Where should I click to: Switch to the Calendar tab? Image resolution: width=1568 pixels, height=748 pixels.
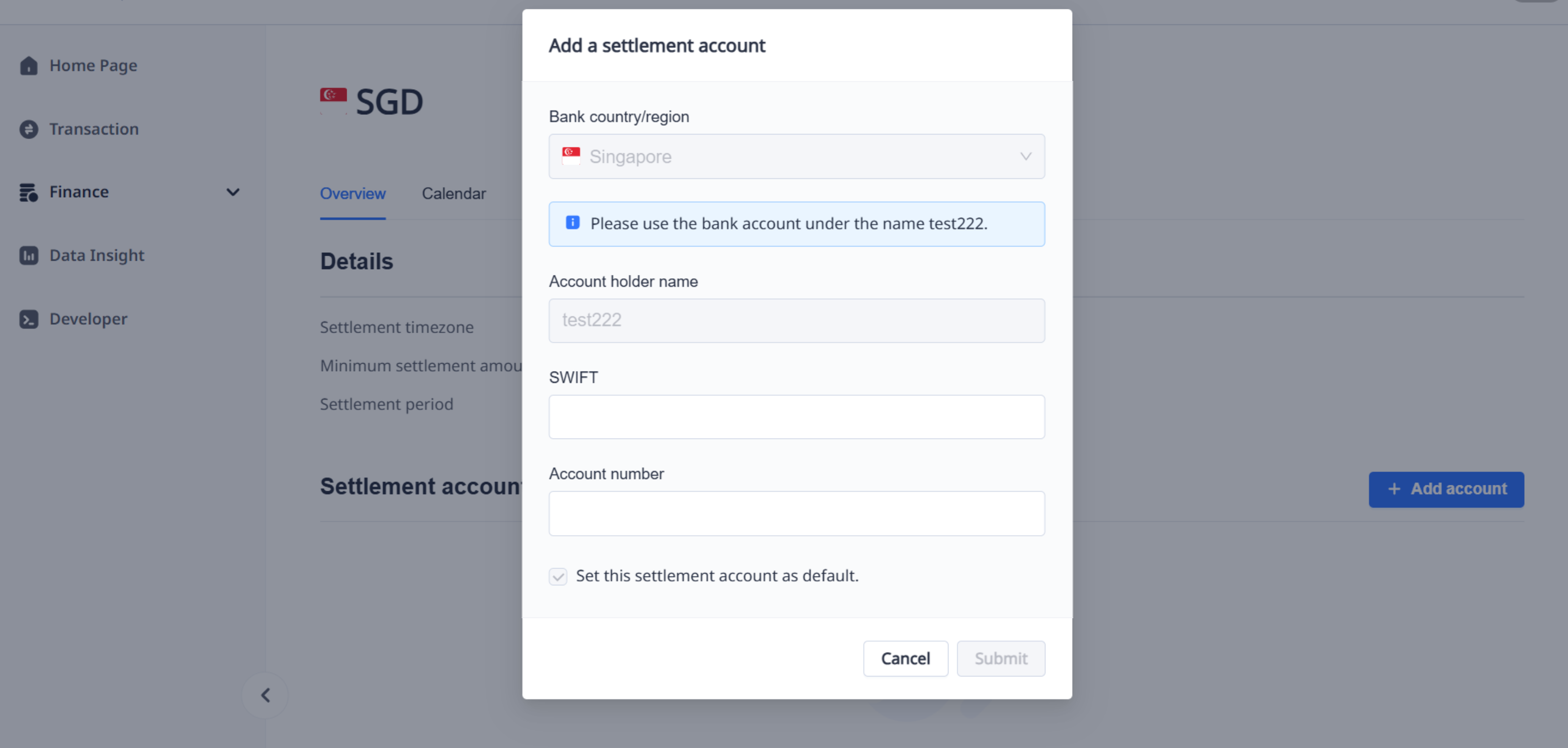click(454, 194)
